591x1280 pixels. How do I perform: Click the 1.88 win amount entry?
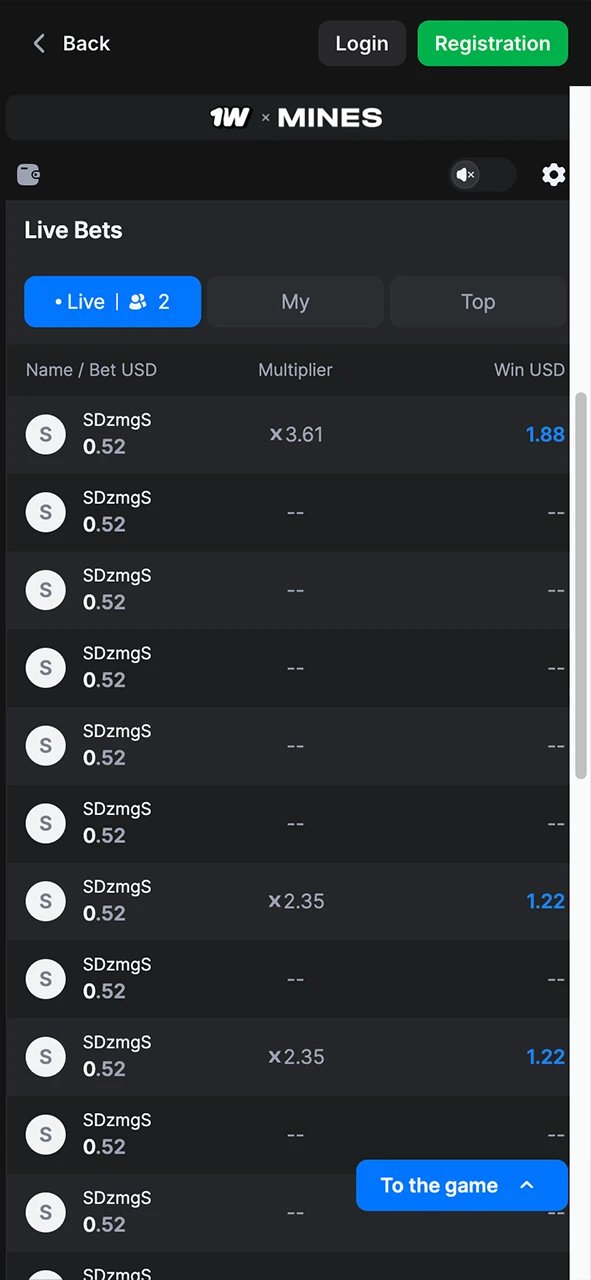(x=545, y=434)
